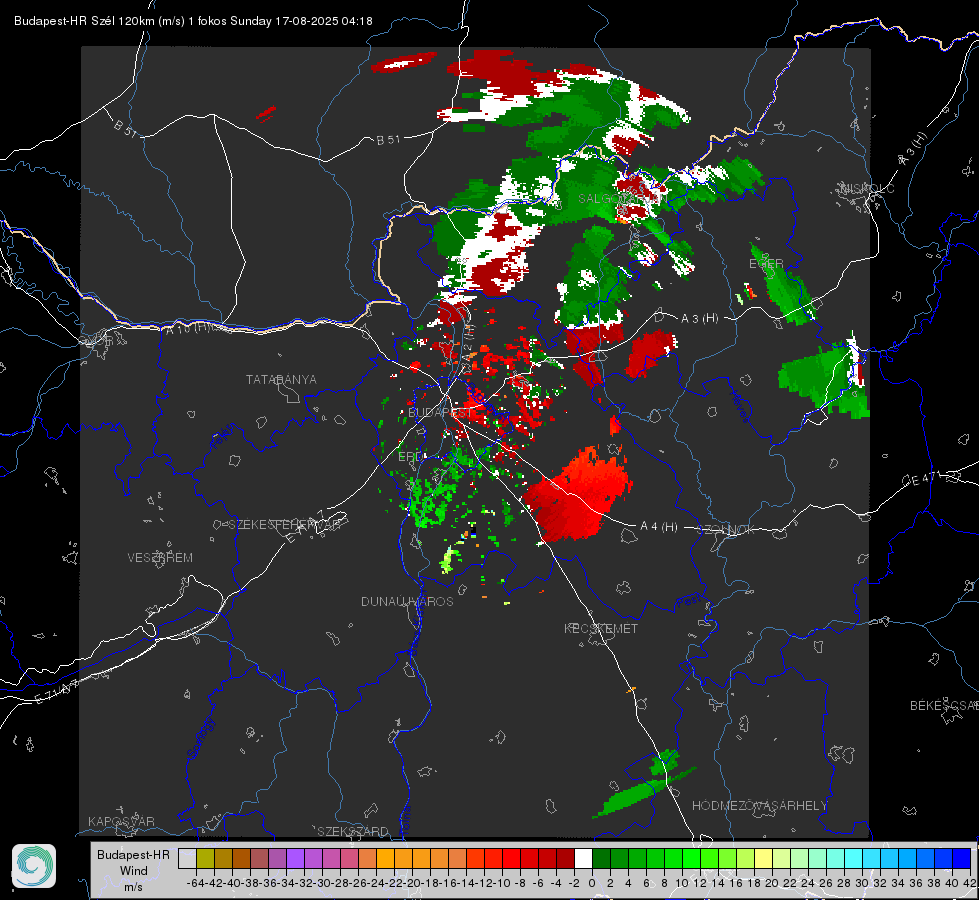Click the Somogy county label

[x=200, y=738]
